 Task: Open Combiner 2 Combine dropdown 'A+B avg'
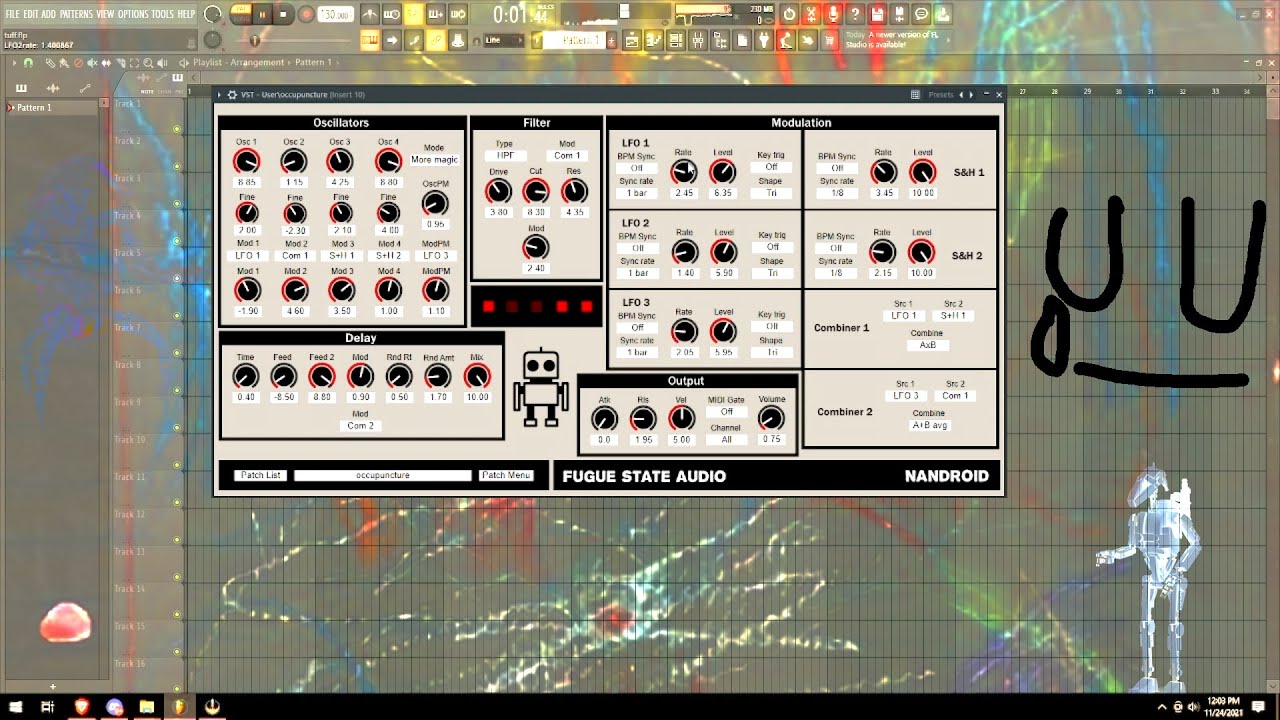pyautogui.click(x=929, y=425)
